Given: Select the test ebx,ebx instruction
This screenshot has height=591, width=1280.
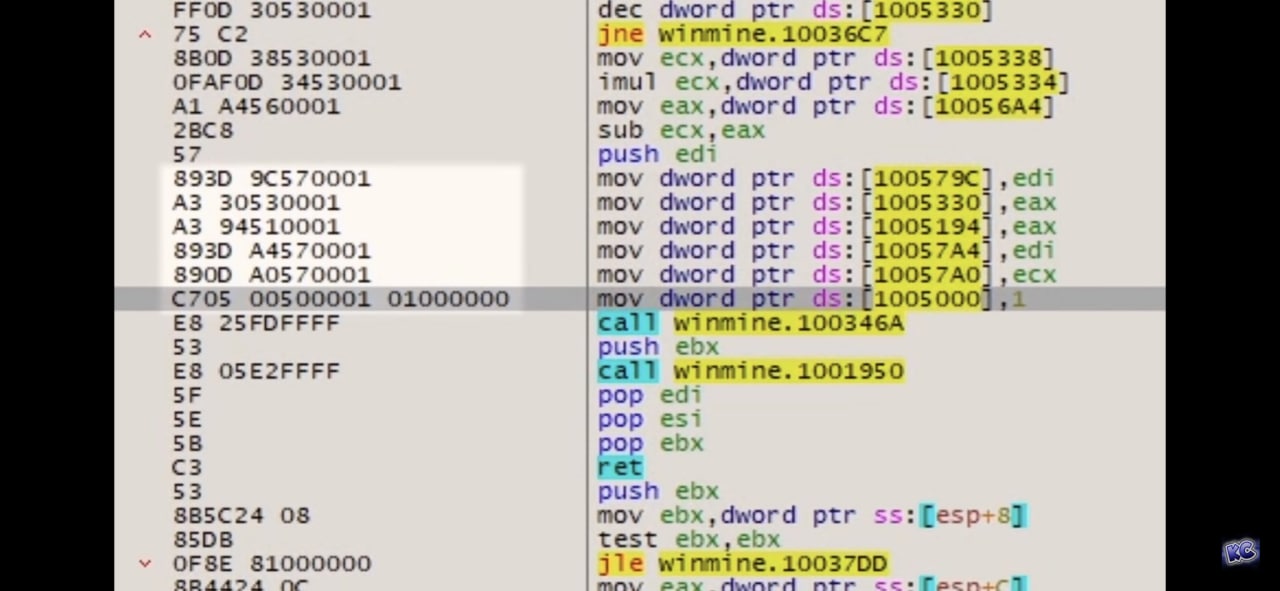Looking at the screenshot, I should coord(688,539).
